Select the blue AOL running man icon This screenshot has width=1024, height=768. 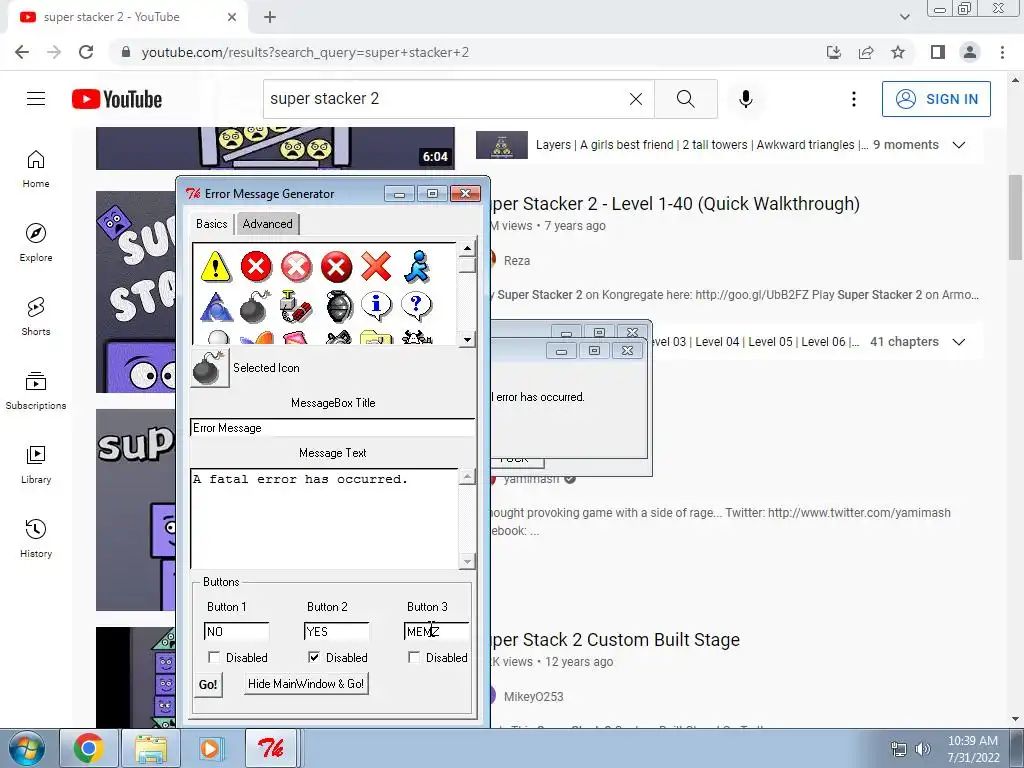(x=417, y=266)
